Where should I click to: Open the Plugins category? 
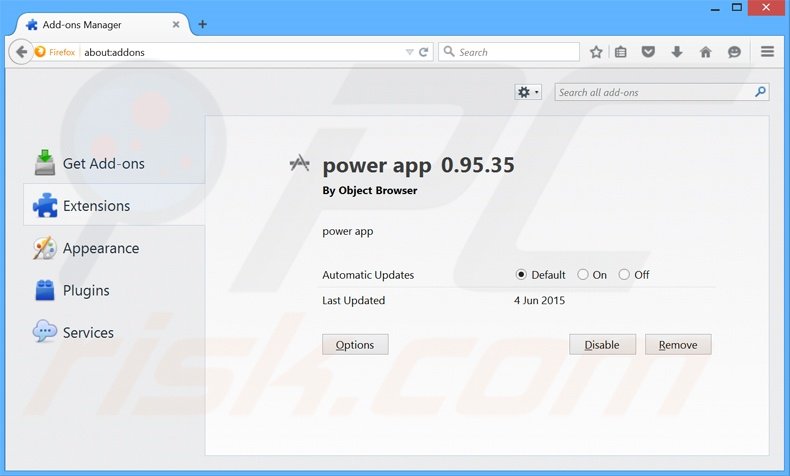pyautogui.click(x=114, y=290)
